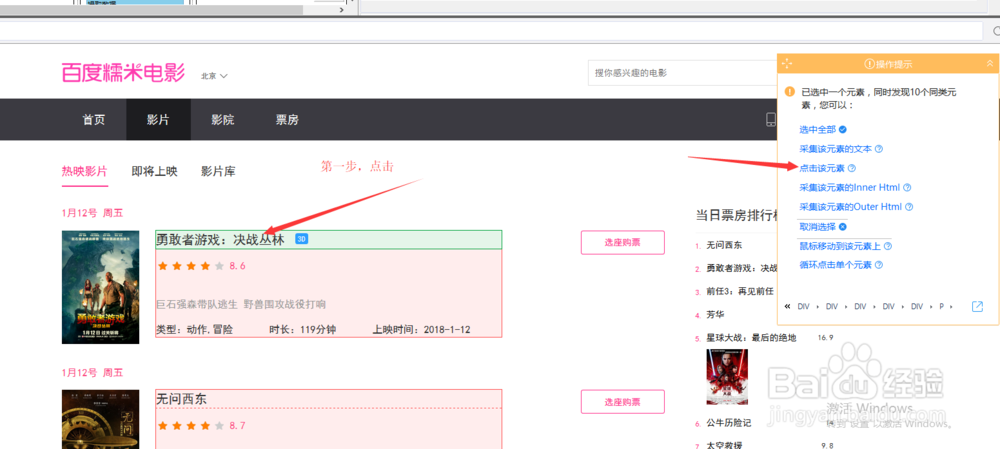Click the 采集该元素的文本 option
Screen dimensions: 1000x449
[835, 149]
